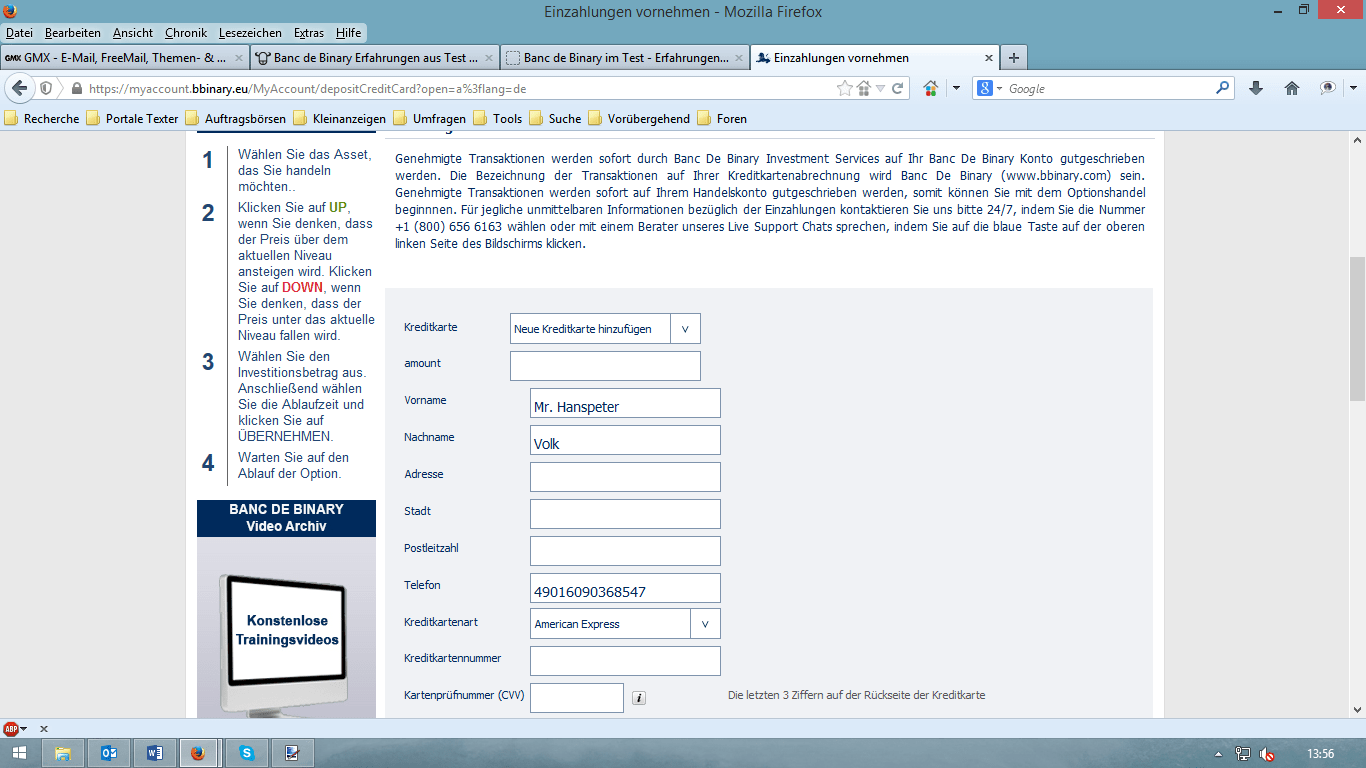Screen dimensions: 1366x768
Task: Open the Auftragsbörsen bookmarks folder
Action: (235, 118)
